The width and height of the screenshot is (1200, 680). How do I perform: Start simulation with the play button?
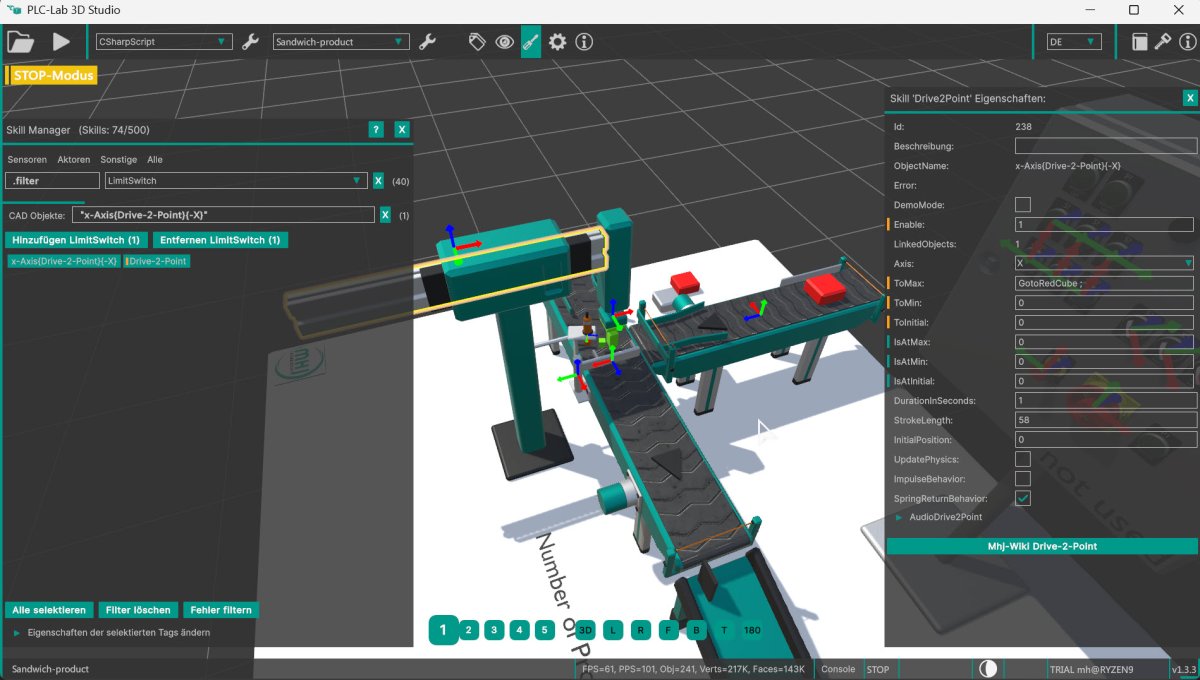(x=61, y=42)
